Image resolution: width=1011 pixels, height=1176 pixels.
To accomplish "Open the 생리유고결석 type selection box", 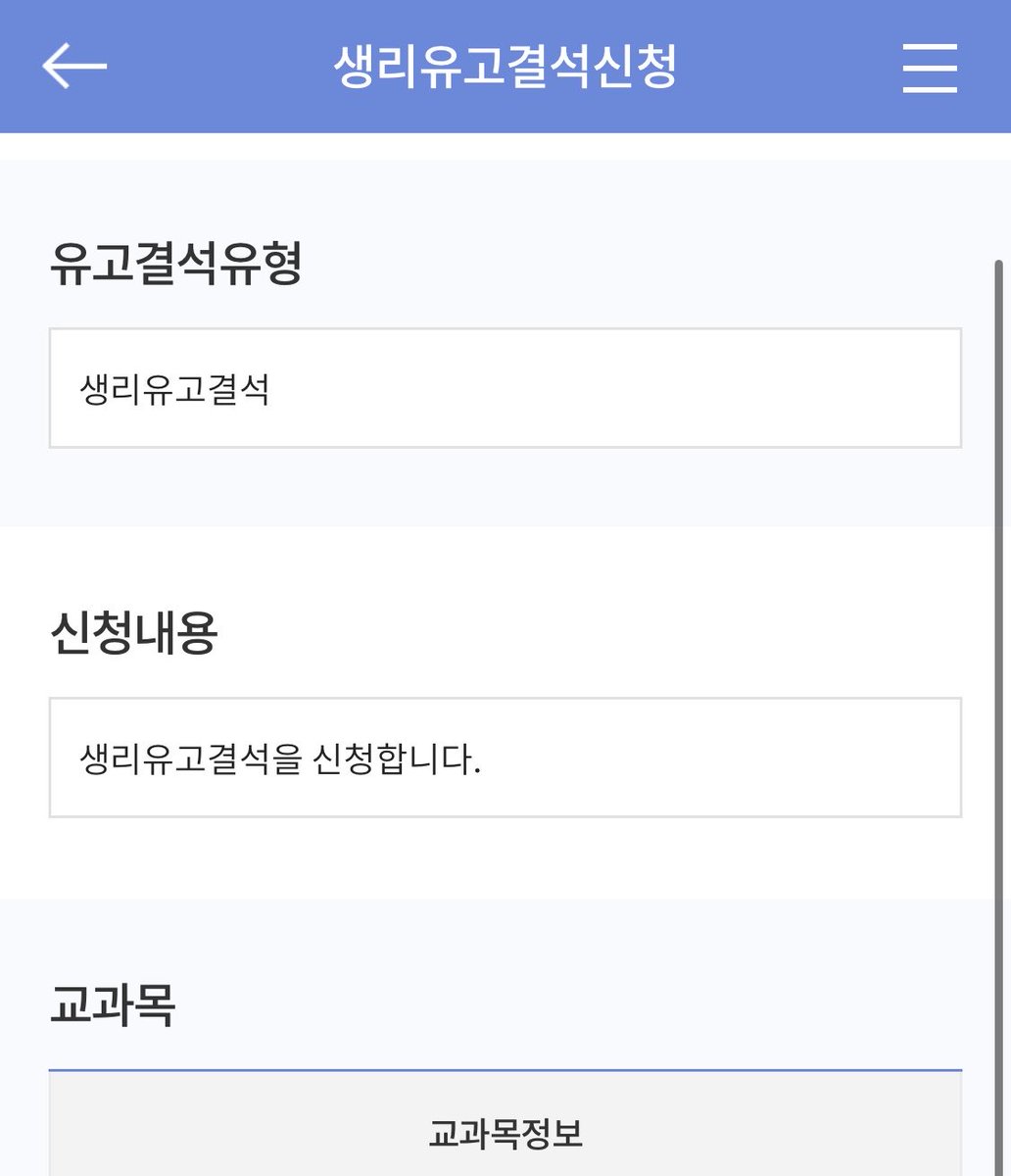I will (x=505, y=388).
